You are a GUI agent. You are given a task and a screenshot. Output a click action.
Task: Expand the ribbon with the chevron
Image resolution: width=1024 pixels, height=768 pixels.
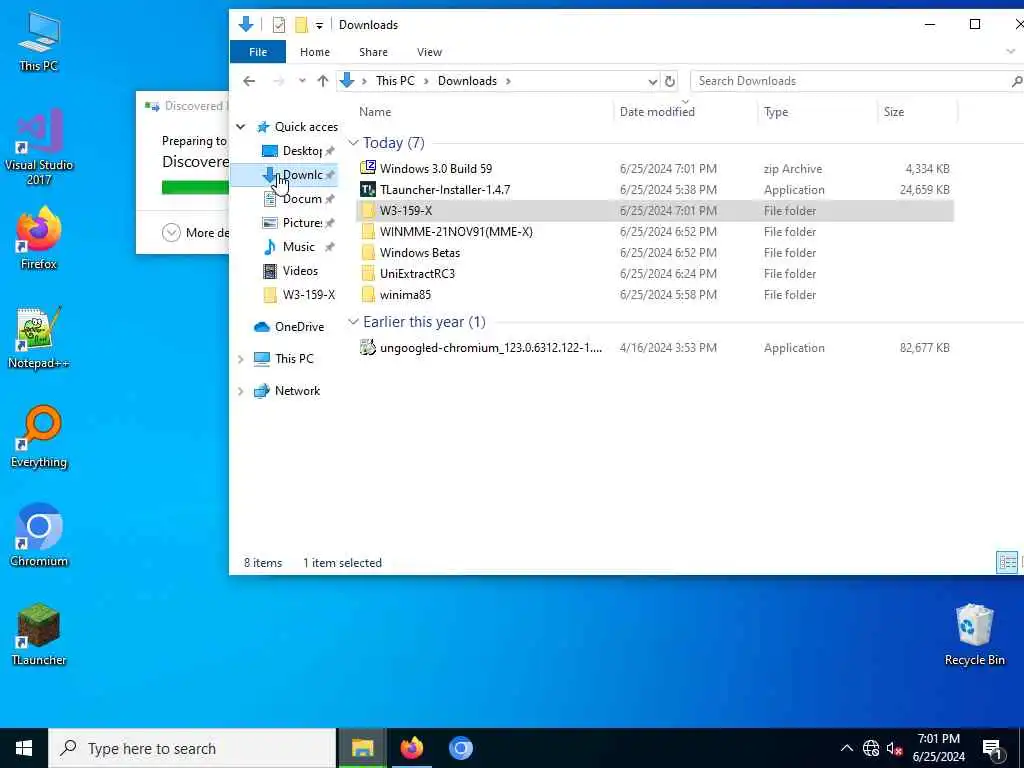(x=1010, y=52)
